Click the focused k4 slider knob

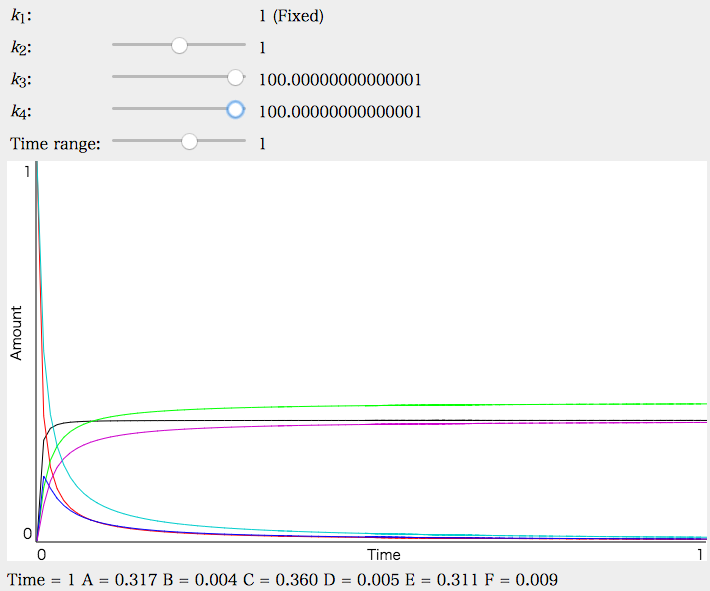(x=235, y=110)
